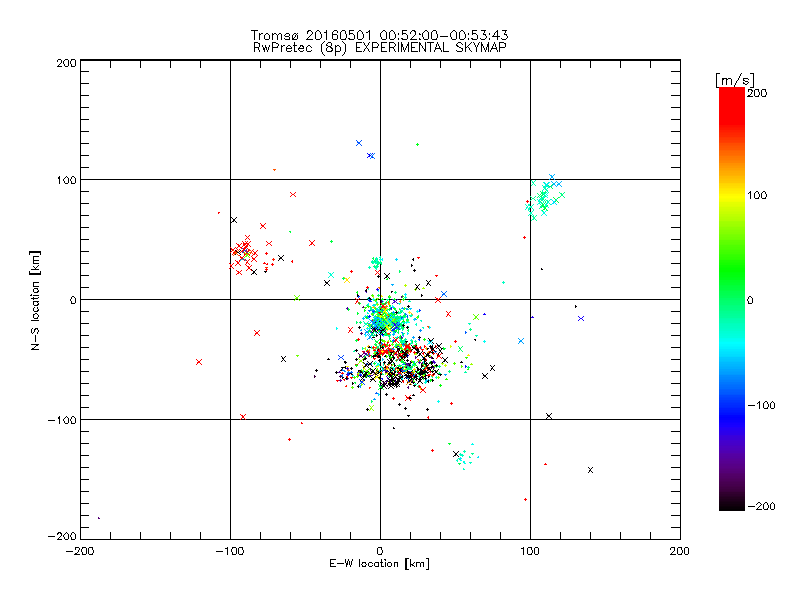
Task: Click the "E-W location [km]" axis label
Action: coord(380,564)
